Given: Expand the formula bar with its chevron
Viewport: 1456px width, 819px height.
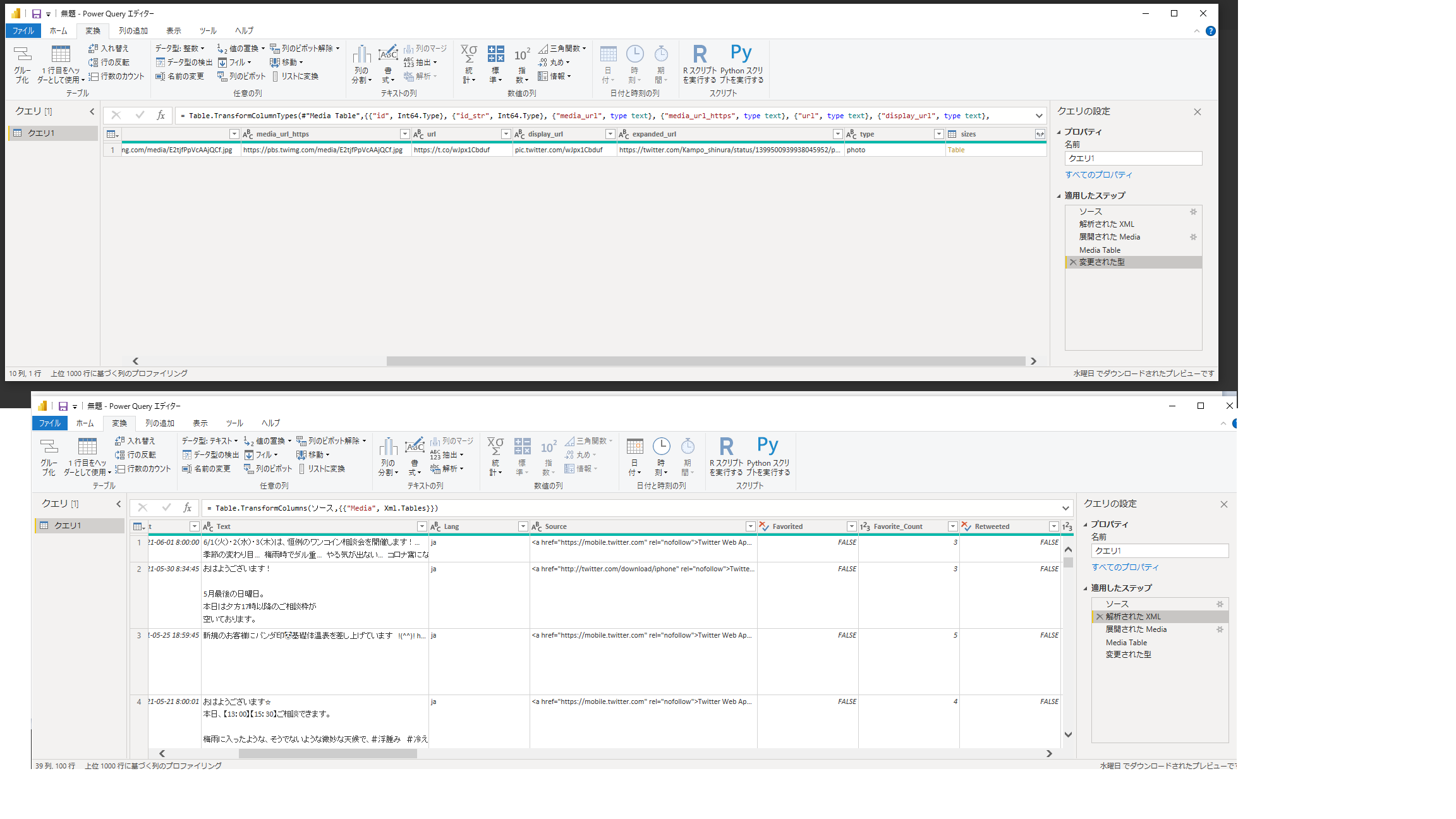Looking at the screenshot, I should [1039, 116].
